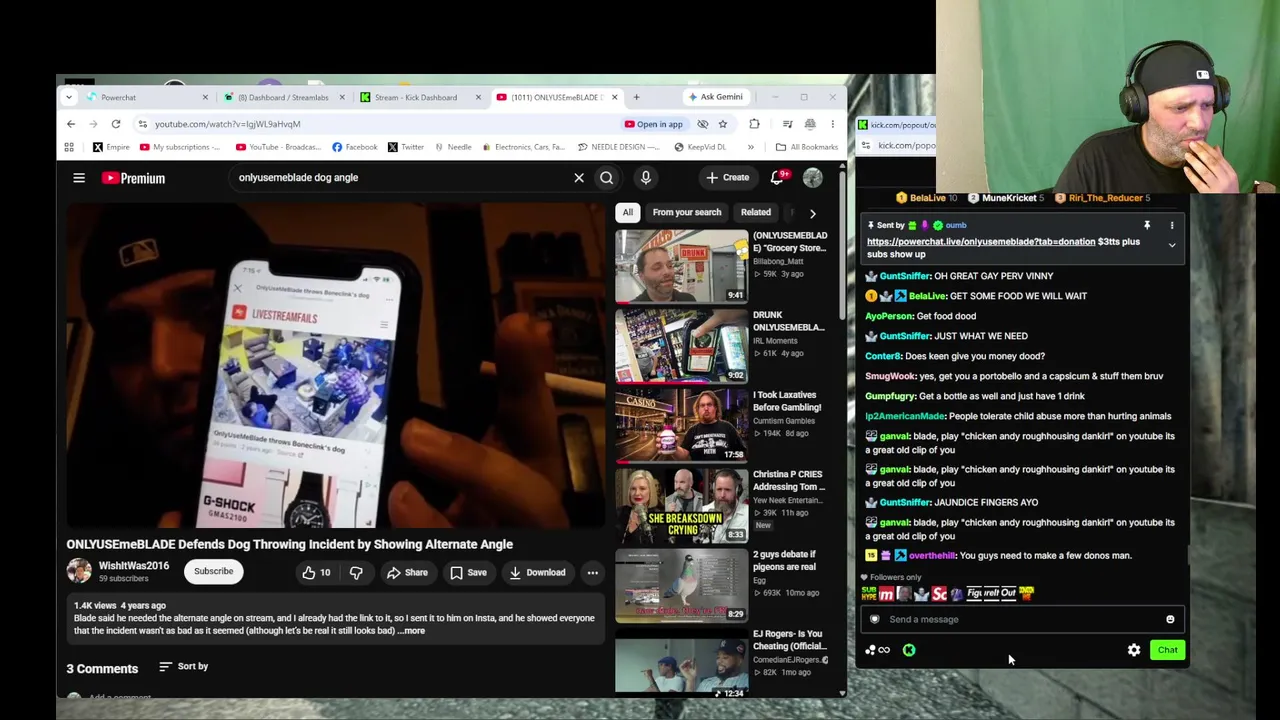Open the powerchat.live donation link in Kick chat
The image size is (1280, 720).
click(981, 241)
